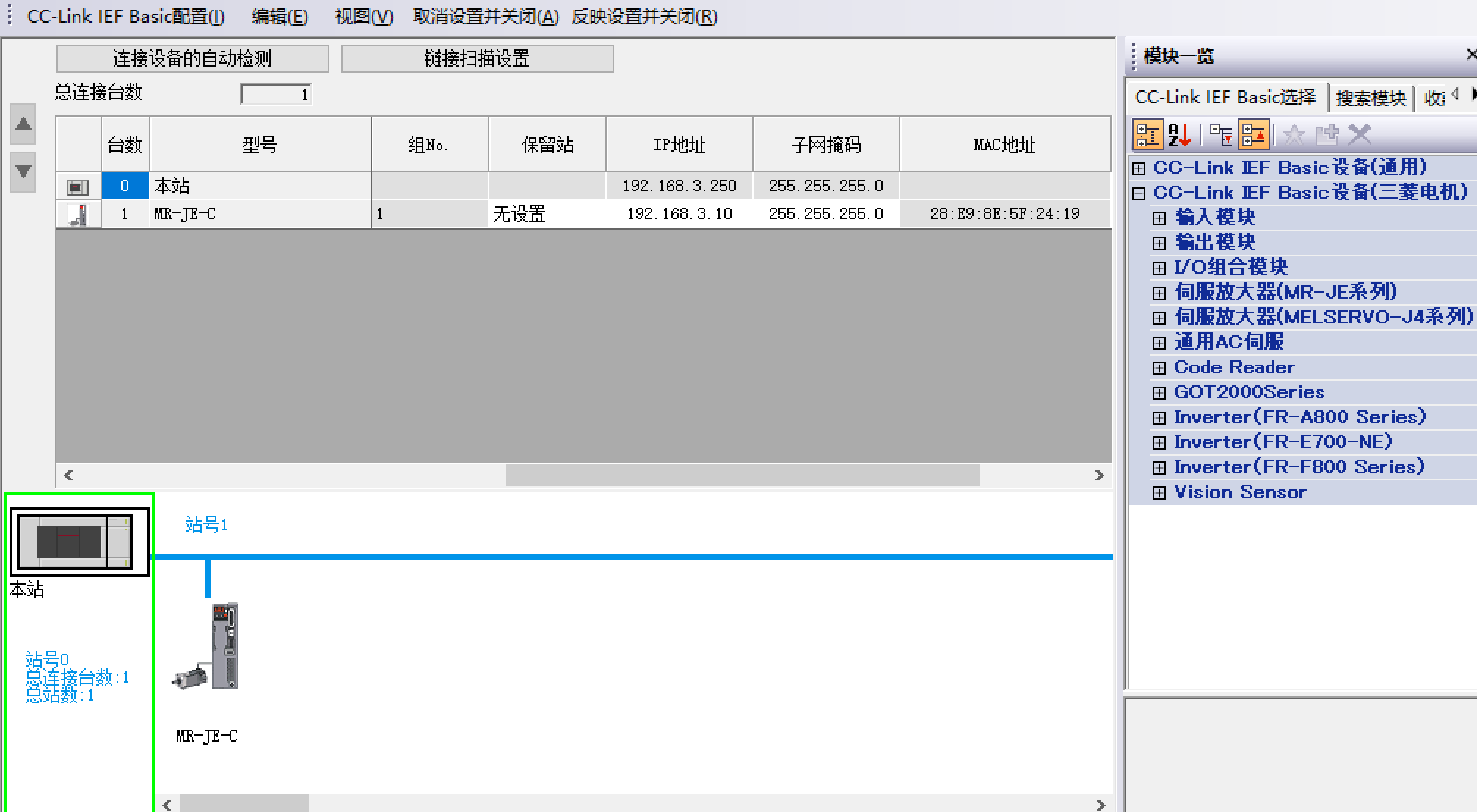The image size is (1477, 812).
Task: Select the 本站 master station image
Action: 76,542
